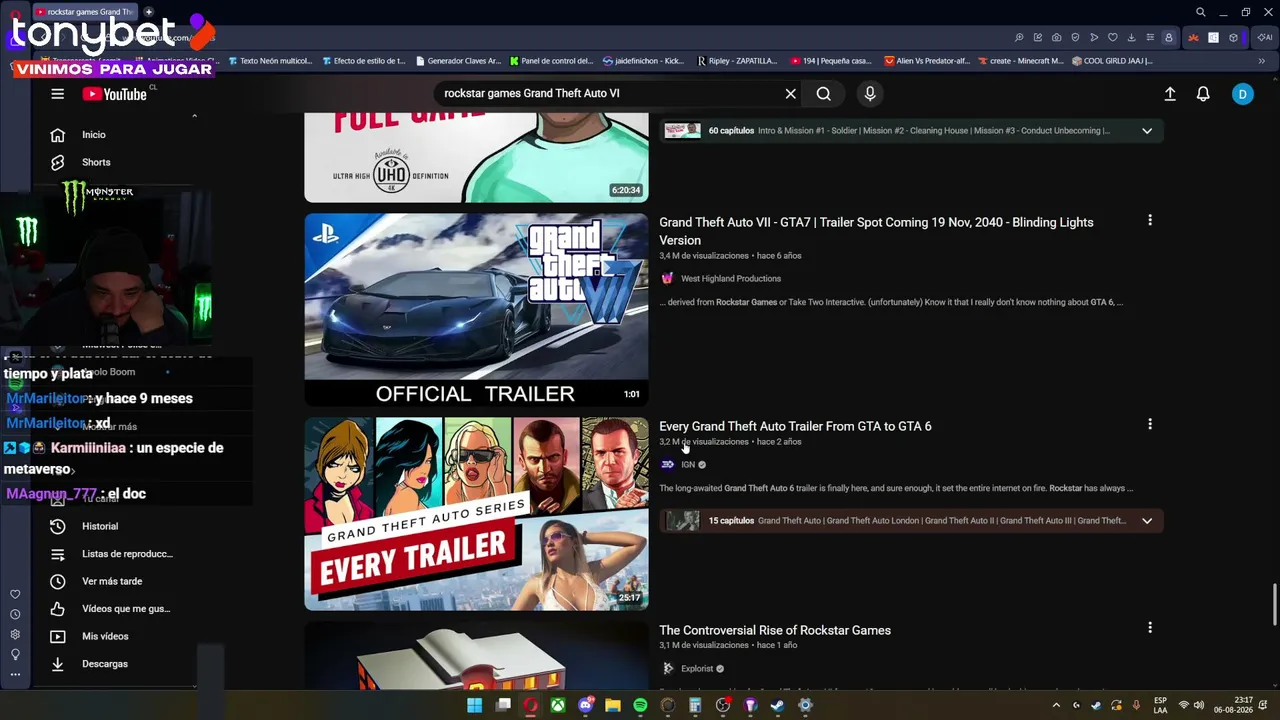Open the browser tab search magnifier
The height and width of the screenshot is (720, 1280).
tap(1200, 12)
